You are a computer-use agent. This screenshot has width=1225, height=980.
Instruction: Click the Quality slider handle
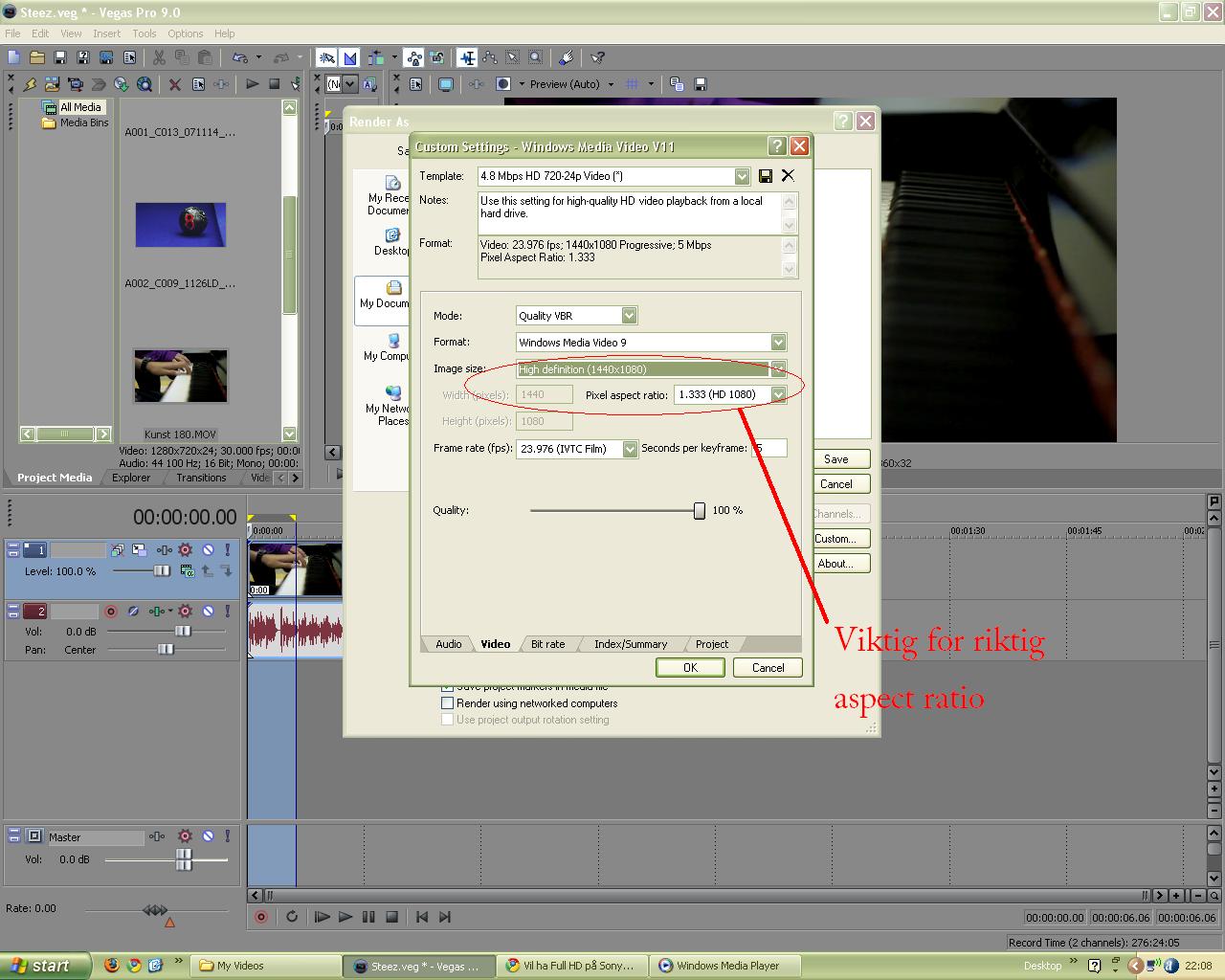[x=700, y=511]
